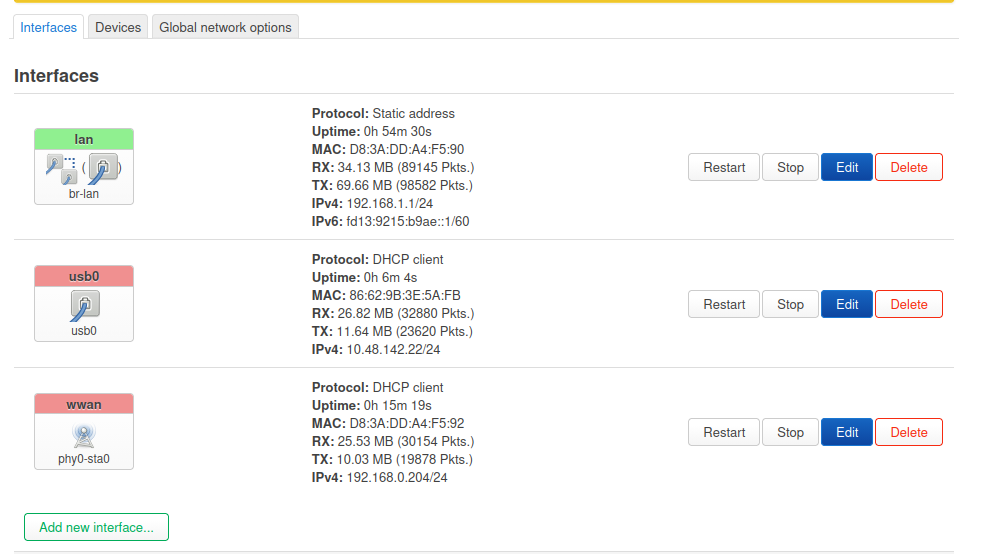
Task: Stop the lan interface
Action: coord(790,167)
